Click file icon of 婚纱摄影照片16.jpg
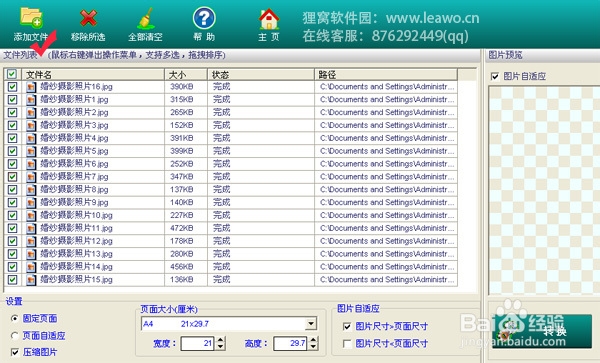This screenshot has width=600, height=363. [x=31, y=87]
